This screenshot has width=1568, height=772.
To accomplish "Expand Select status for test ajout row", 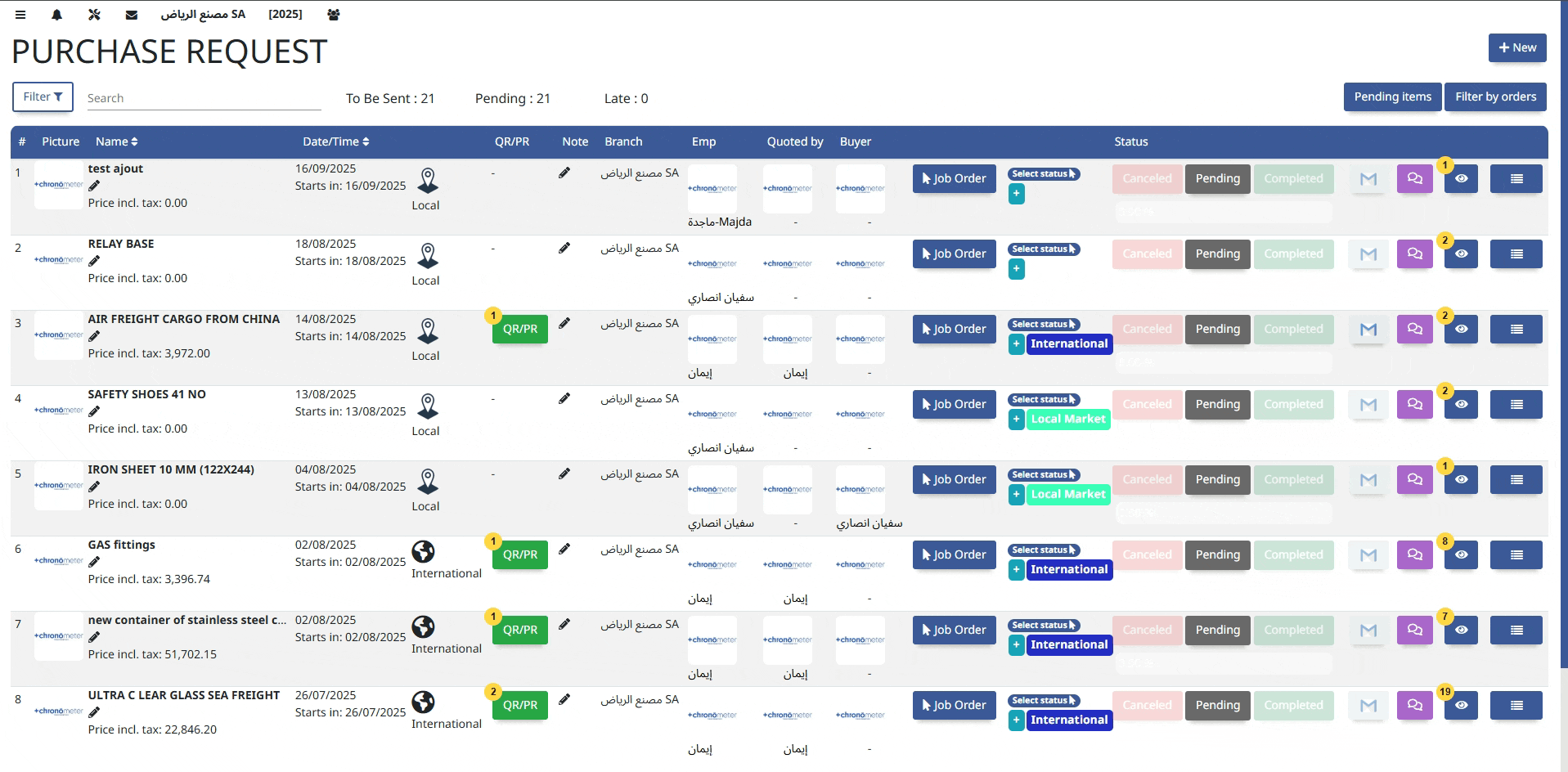I will tap(1044, 174).
